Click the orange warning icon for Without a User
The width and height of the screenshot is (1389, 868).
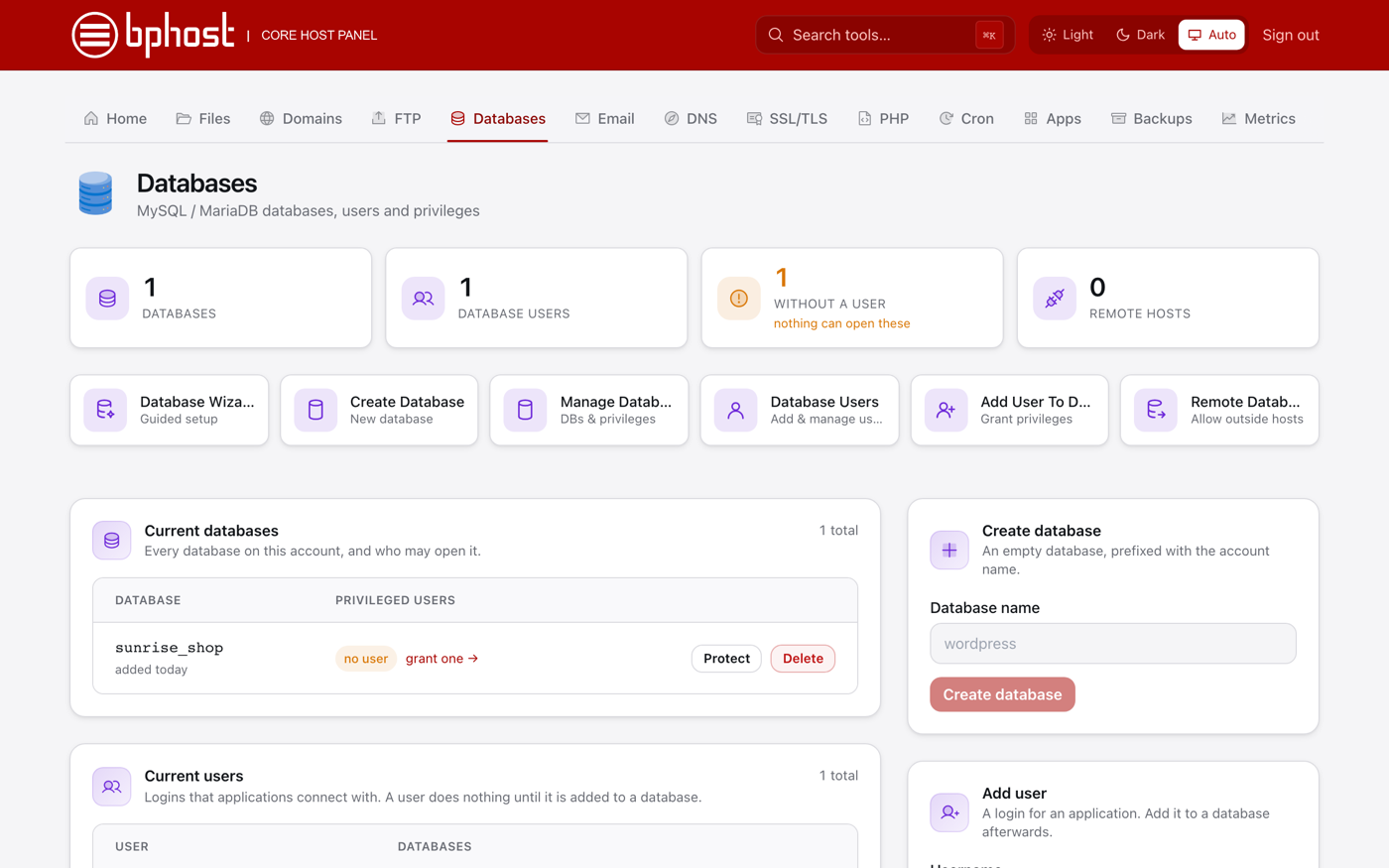[x=738, y=298]
